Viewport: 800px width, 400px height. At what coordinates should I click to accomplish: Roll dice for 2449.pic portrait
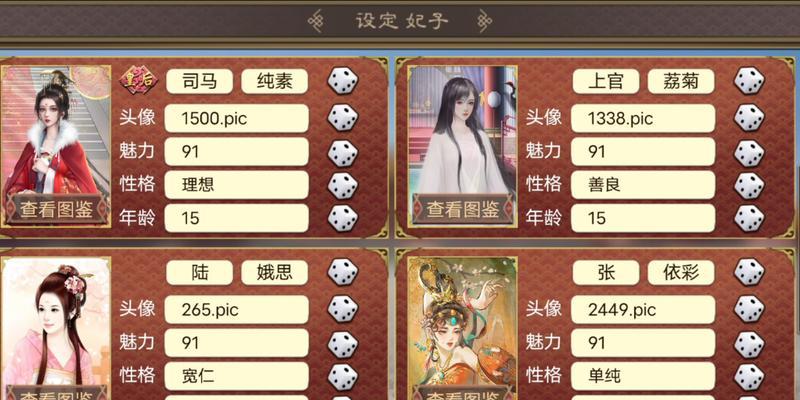click(x=749, y=309)
